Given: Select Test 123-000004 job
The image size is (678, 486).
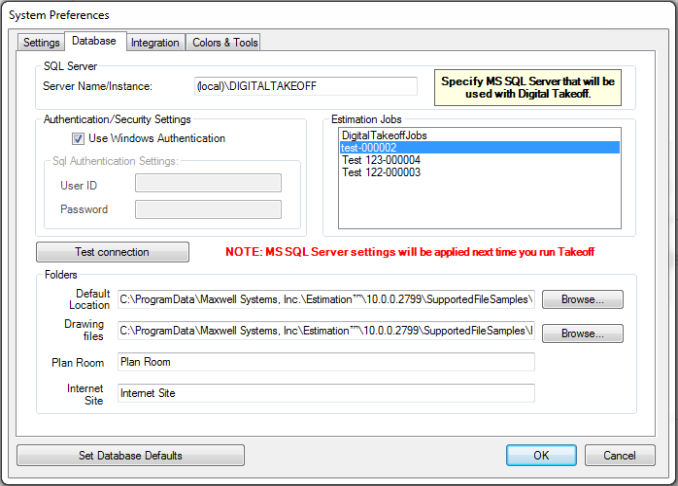Looking at the screenshot, I should [x=480, y=160].
